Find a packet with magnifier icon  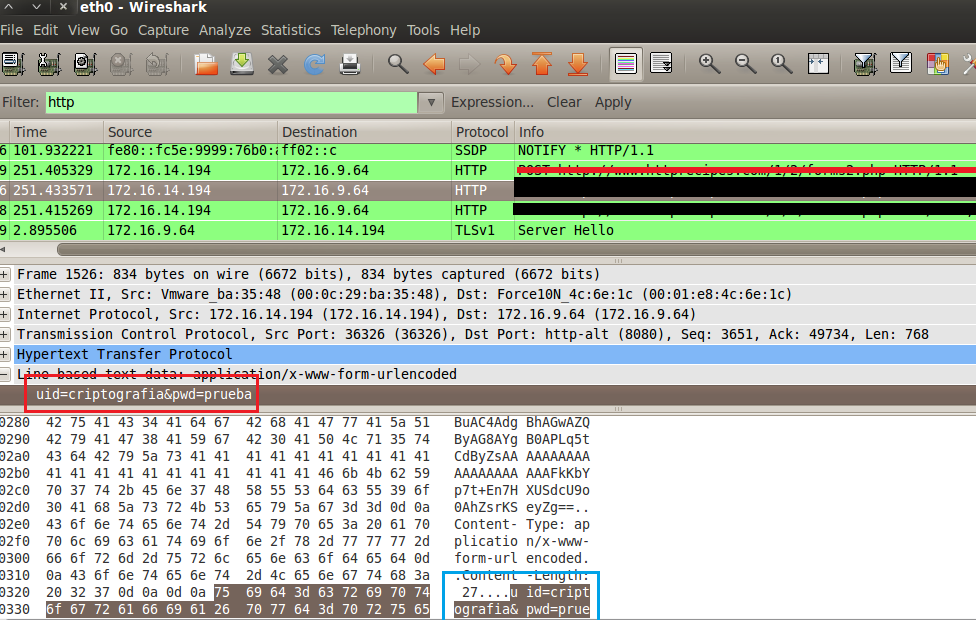pos(398,63)
